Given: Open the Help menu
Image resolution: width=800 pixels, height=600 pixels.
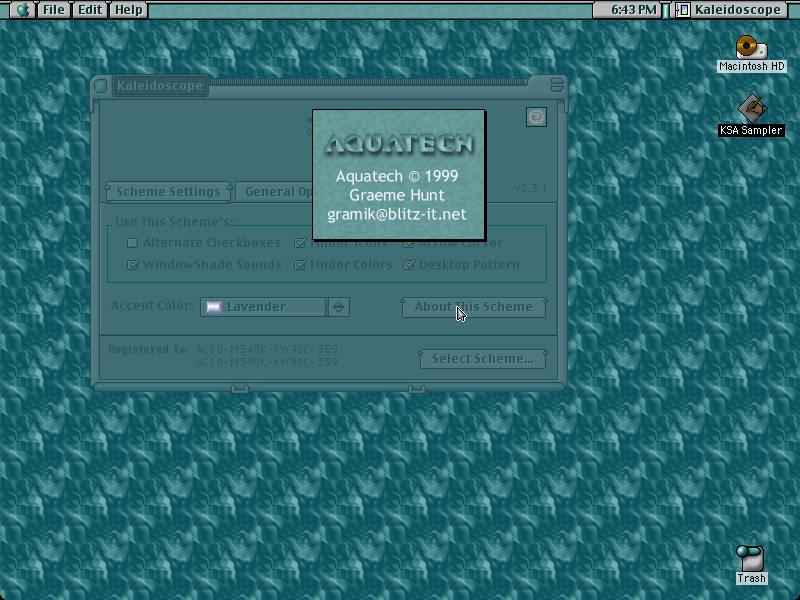Looking at the screenshot, I should (129, 10).
